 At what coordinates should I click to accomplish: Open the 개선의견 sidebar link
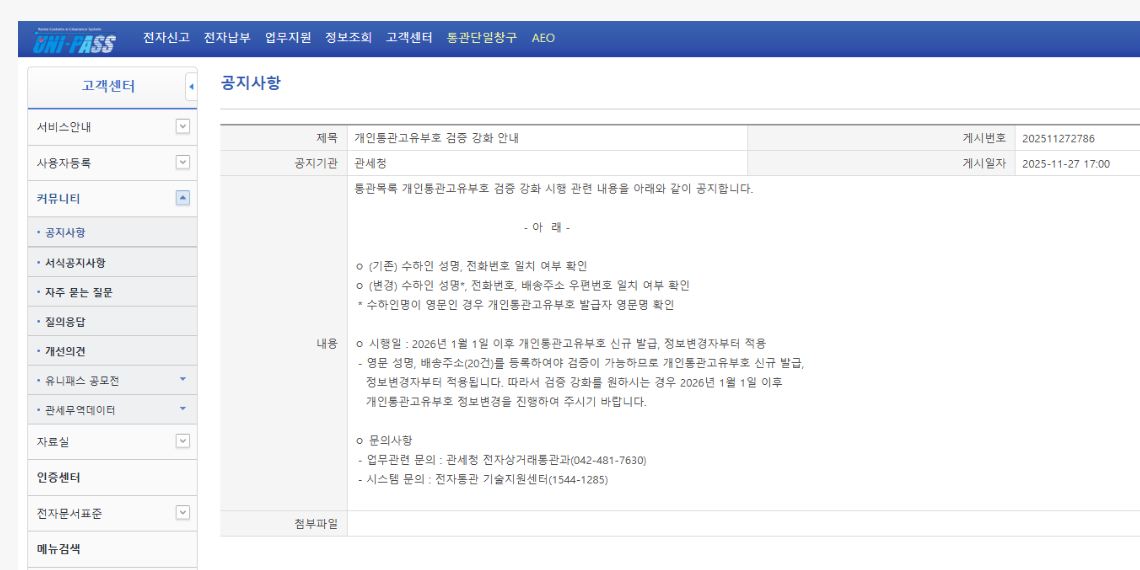tap(65, 351)
